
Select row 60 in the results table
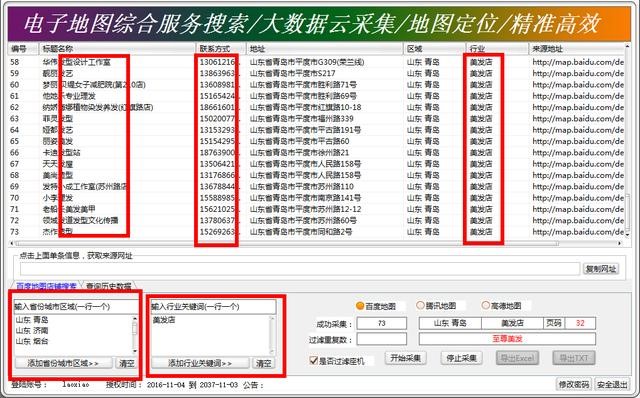(x=316, y=85)
